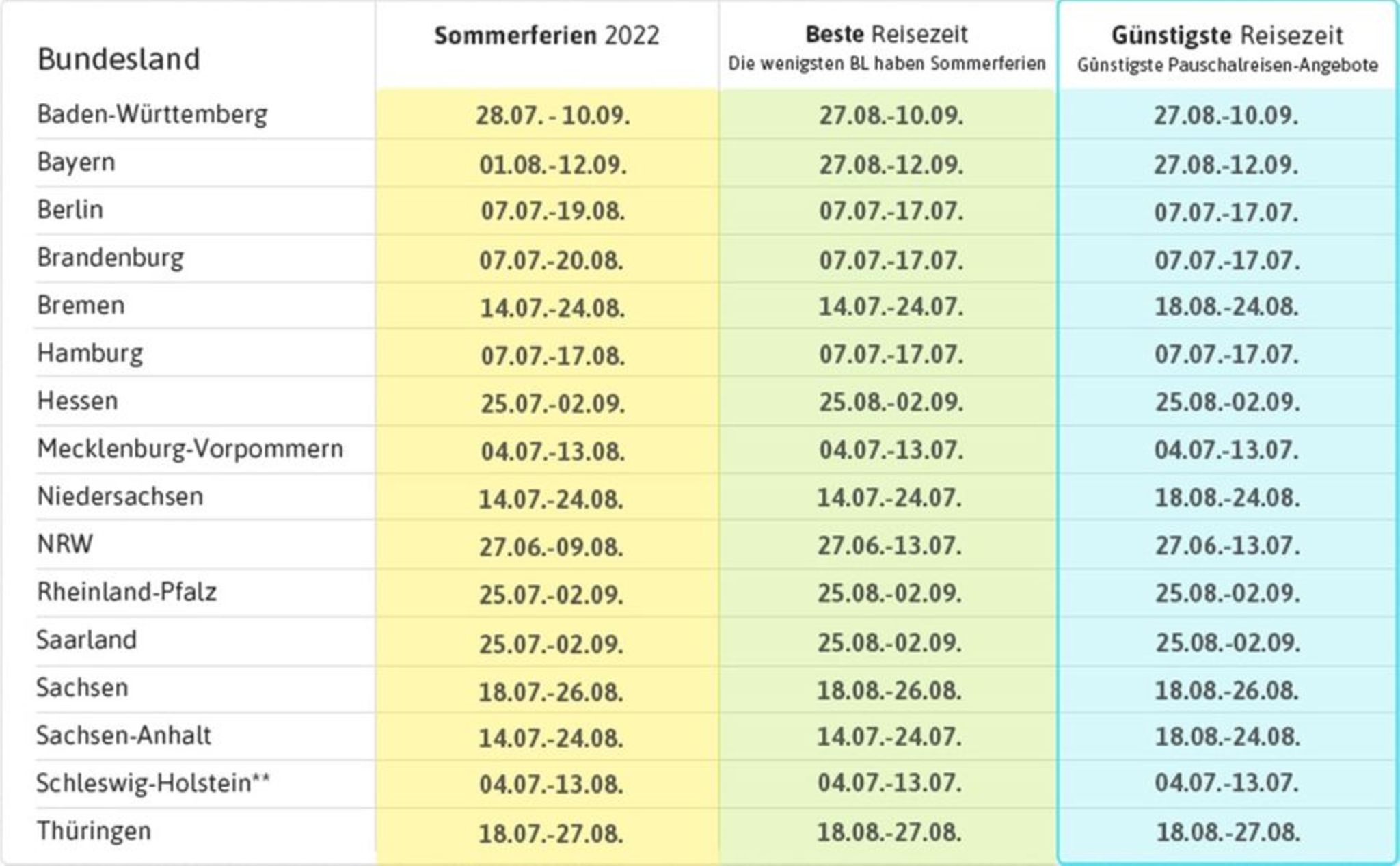The image size is (1400, 866).
Task: Select Brandenburg's Sommerferien dates 07.07.-20.08.
Action: pos(551,260)
